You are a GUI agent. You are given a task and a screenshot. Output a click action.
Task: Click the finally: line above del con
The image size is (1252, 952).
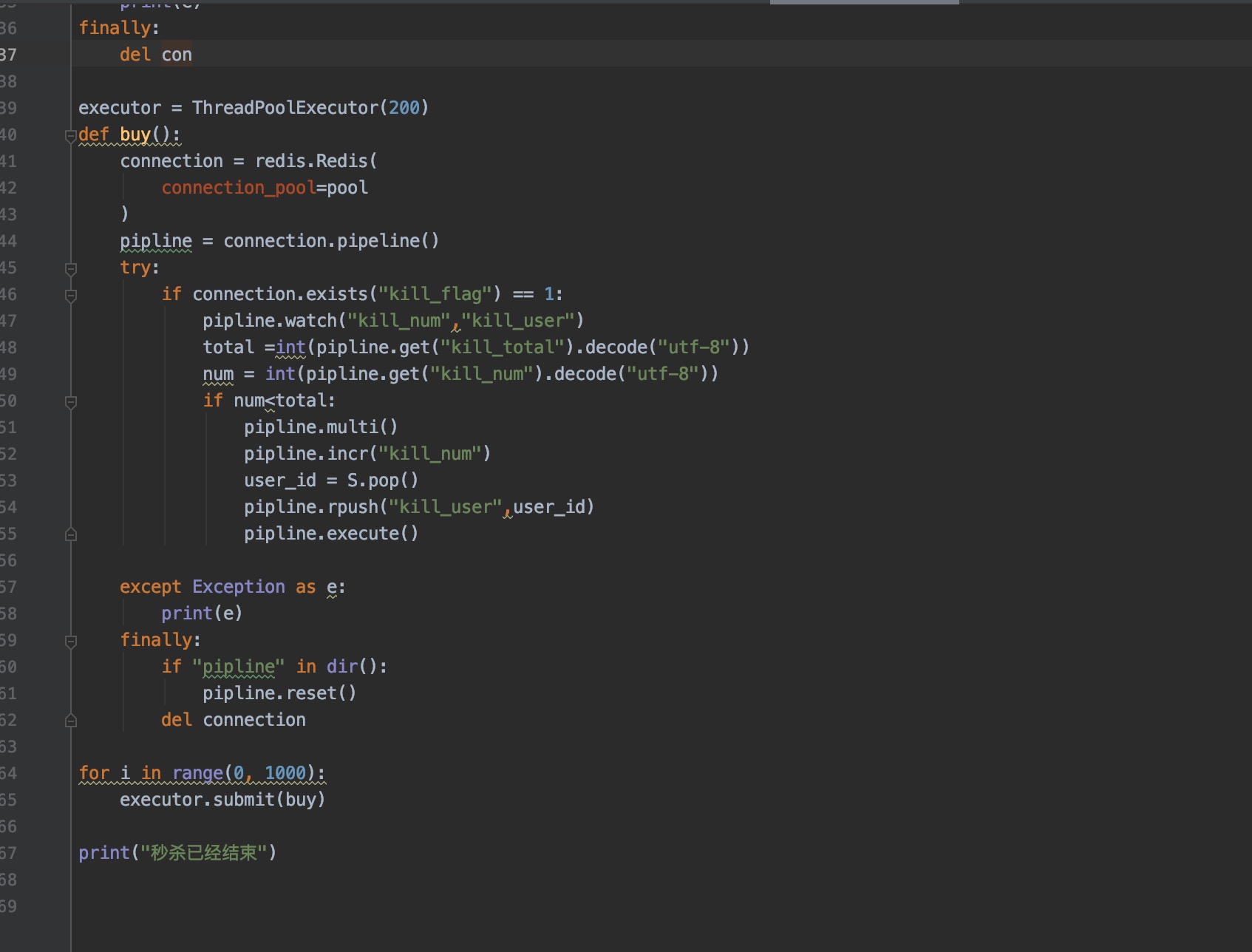[119, 28]
